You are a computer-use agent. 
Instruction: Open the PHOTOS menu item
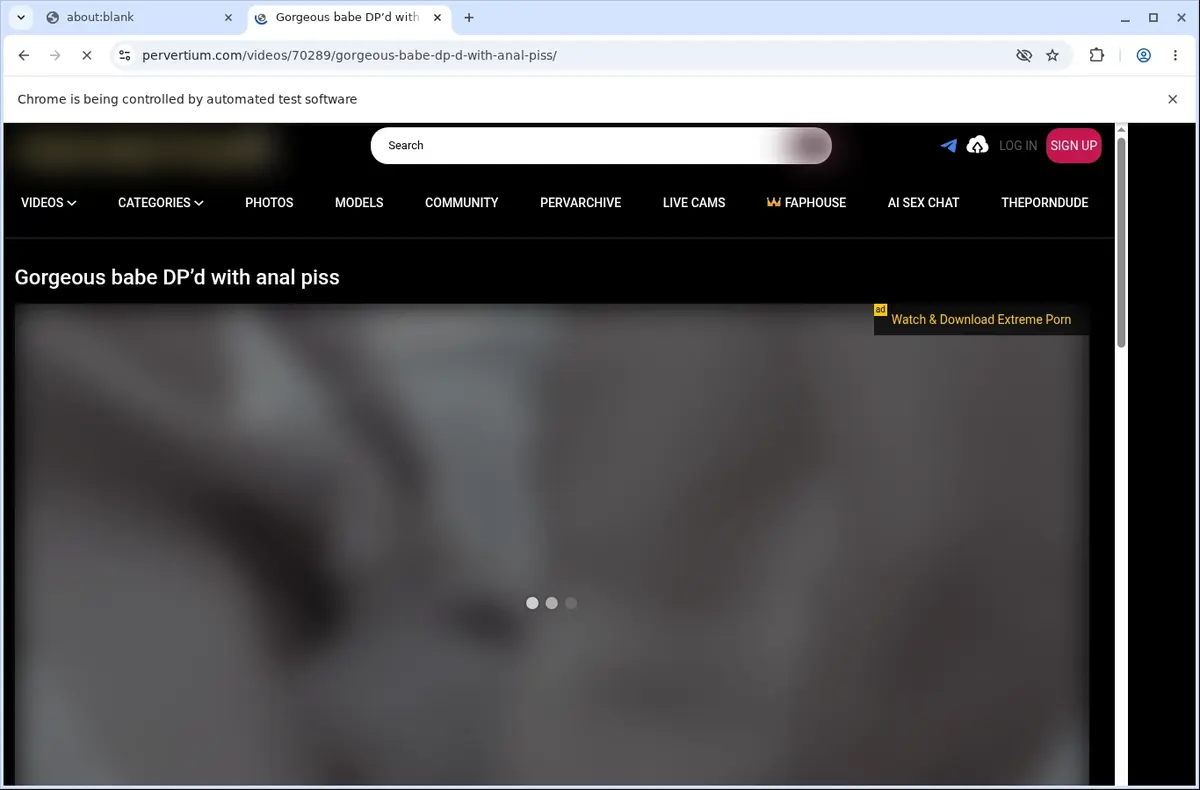(x=269, y=202)
